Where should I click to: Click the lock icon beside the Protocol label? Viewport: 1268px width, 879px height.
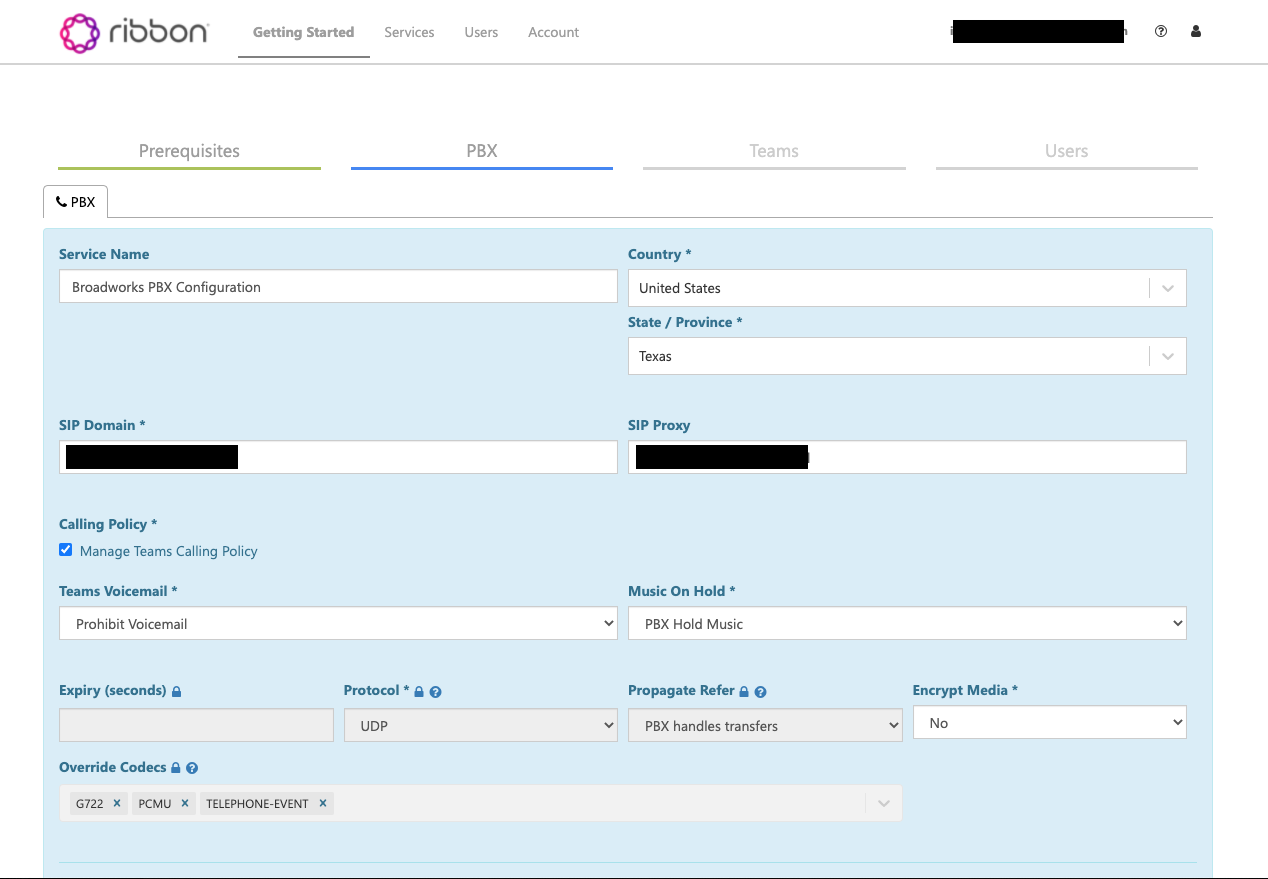click(419, 691)
